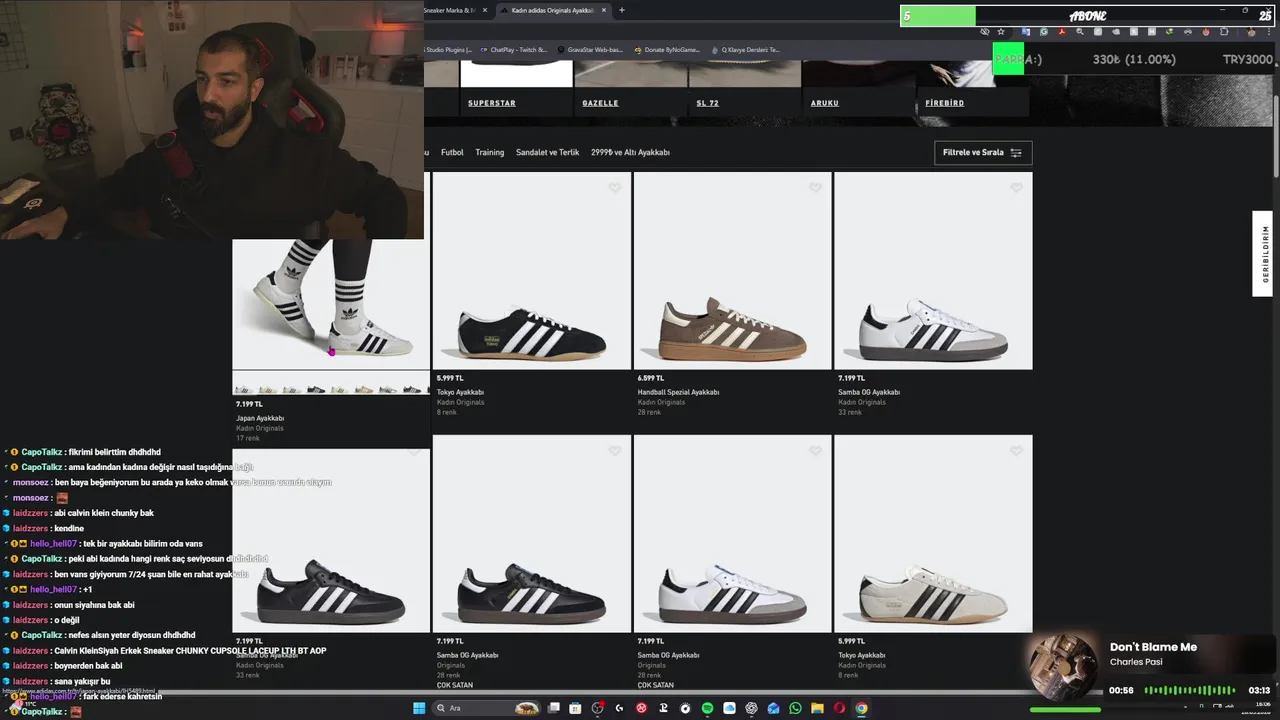The width and height of the screenshot is (1280, 720).
Task: Open Spotify from the taskbar
Action: click(707, 708)
